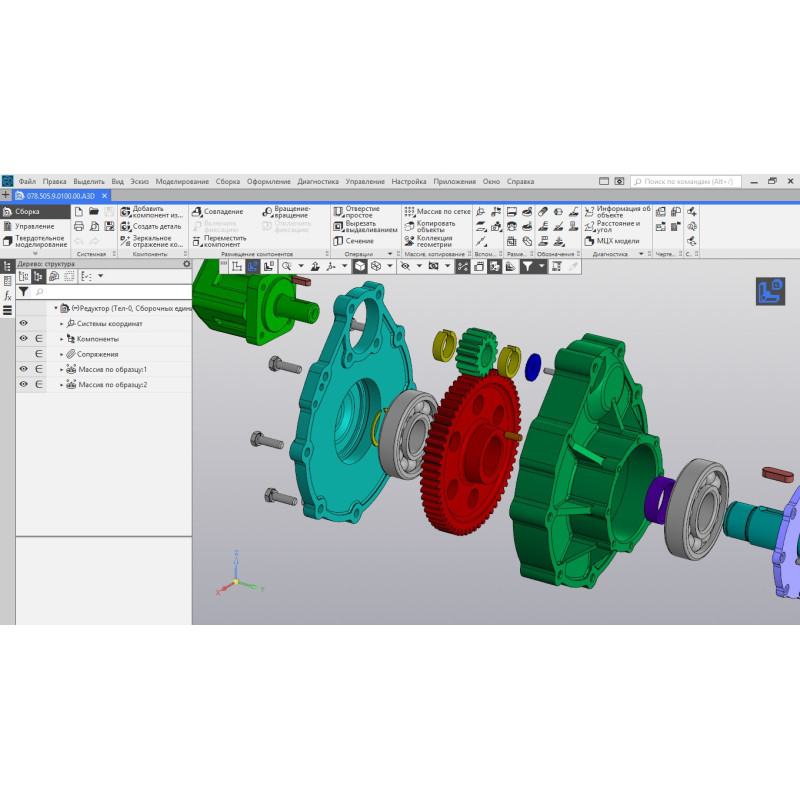The height and width of the screenshot is (800, 800).
Task: Choose the Coincidence mate tool
Action: 196,212
